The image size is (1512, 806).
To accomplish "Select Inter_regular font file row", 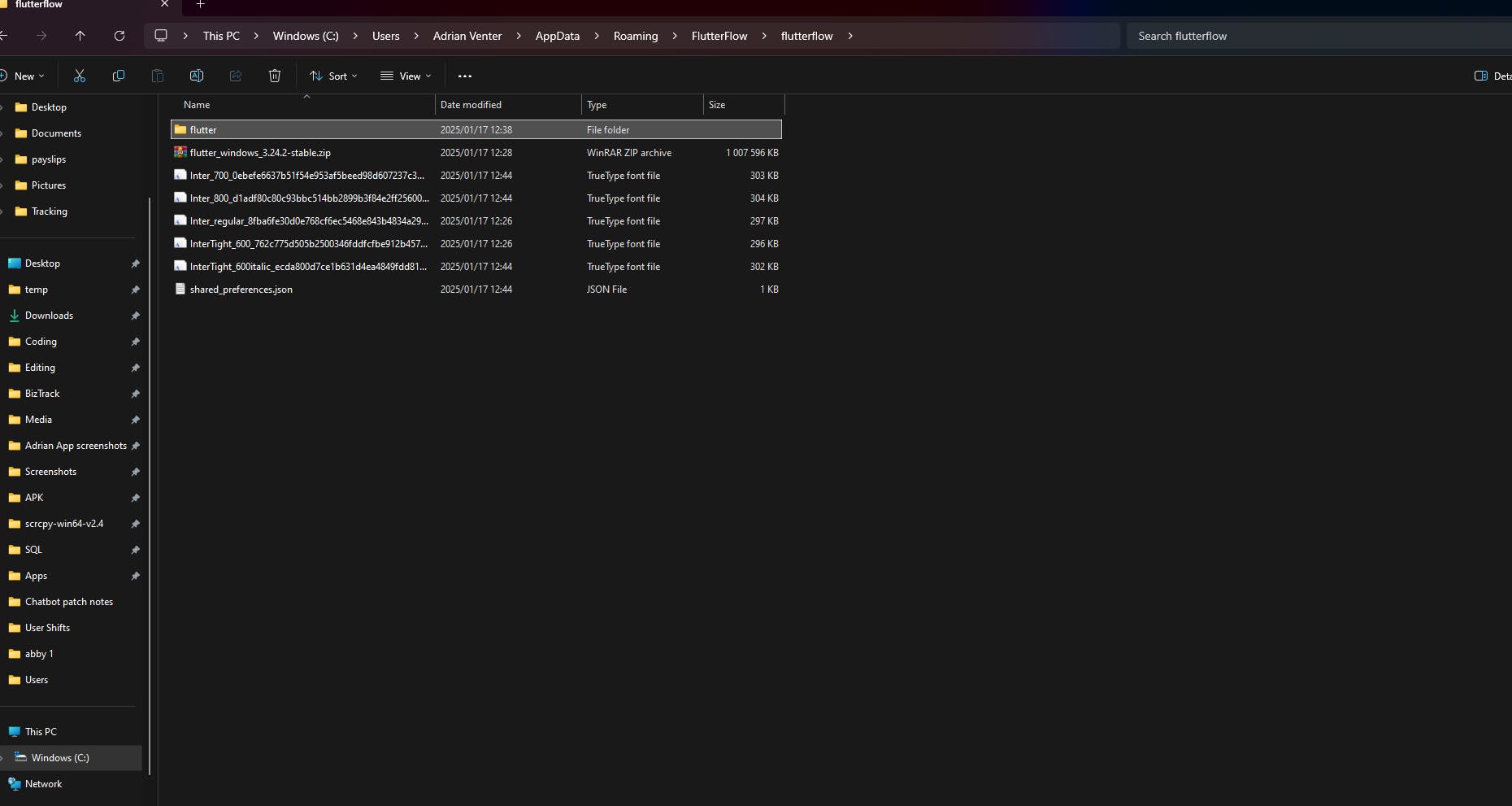I will pos(476,220).
